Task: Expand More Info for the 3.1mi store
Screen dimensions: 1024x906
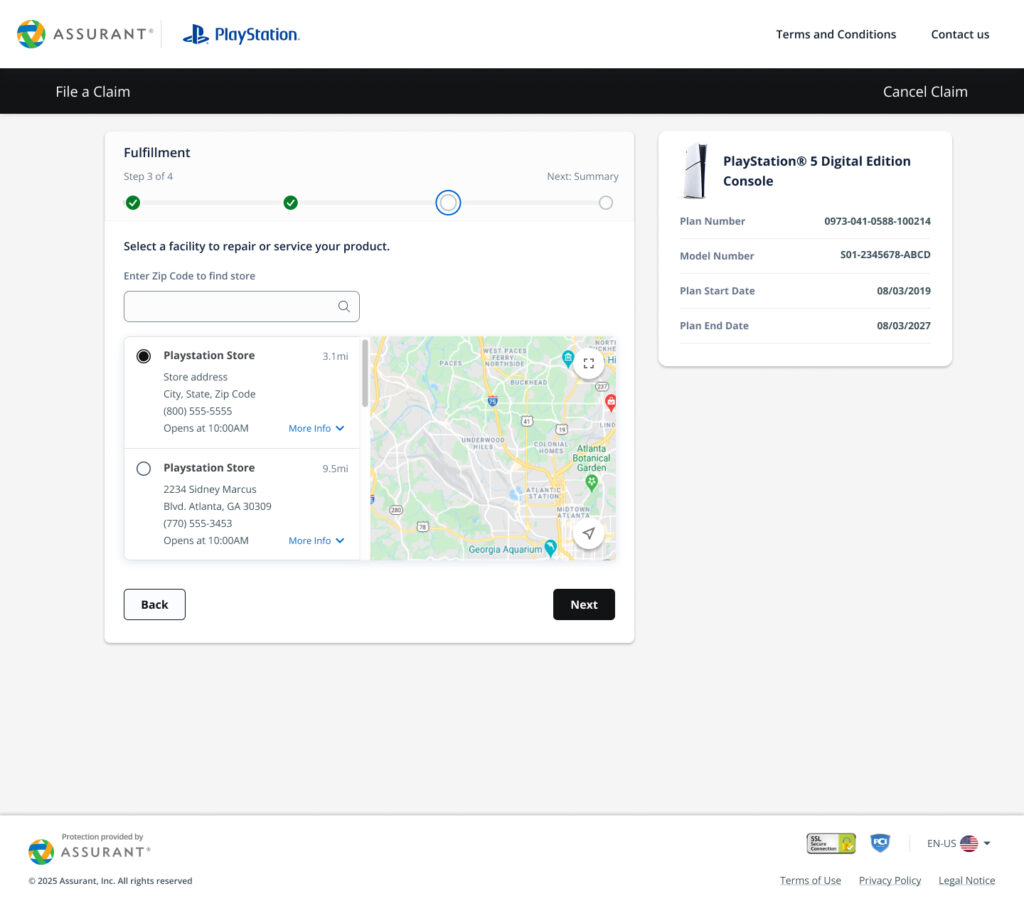Action: (x=316, y=428)
